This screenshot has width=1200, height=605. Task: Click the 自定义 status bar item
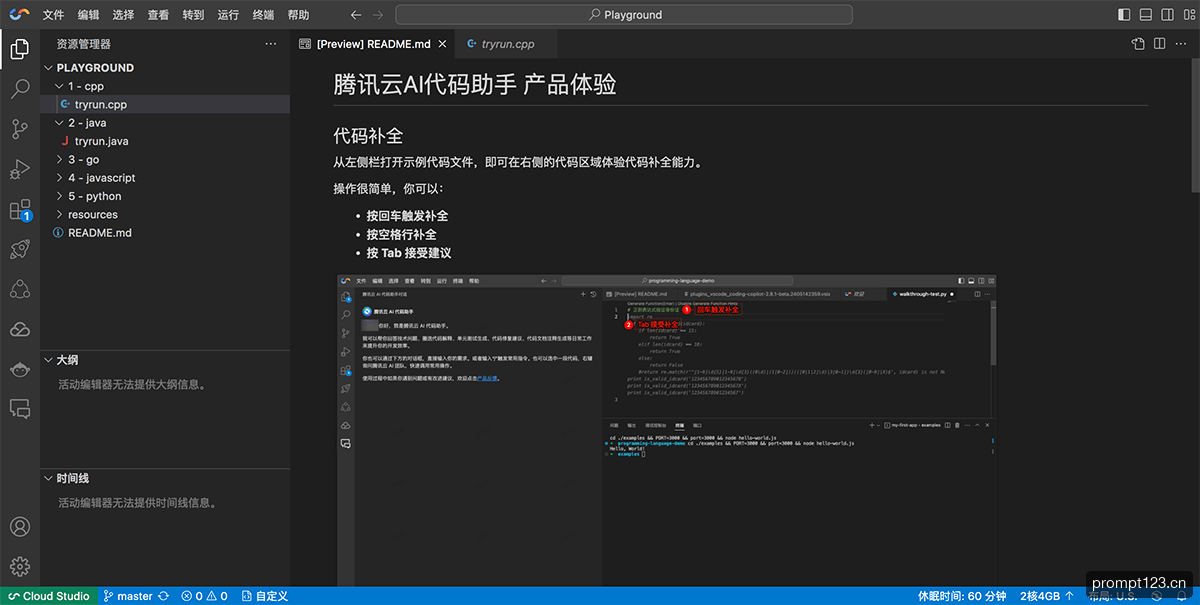pyautogui.click(x=263, y=596)
